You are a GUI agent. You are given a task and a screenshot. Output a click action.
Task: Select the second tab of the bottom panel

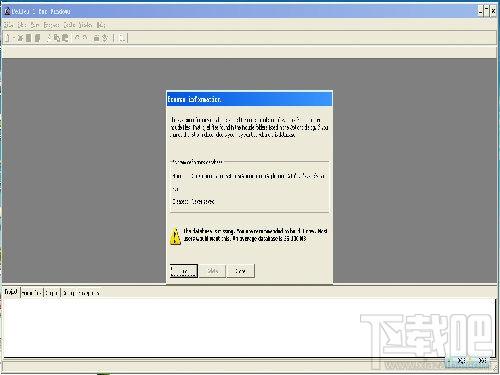32,293
